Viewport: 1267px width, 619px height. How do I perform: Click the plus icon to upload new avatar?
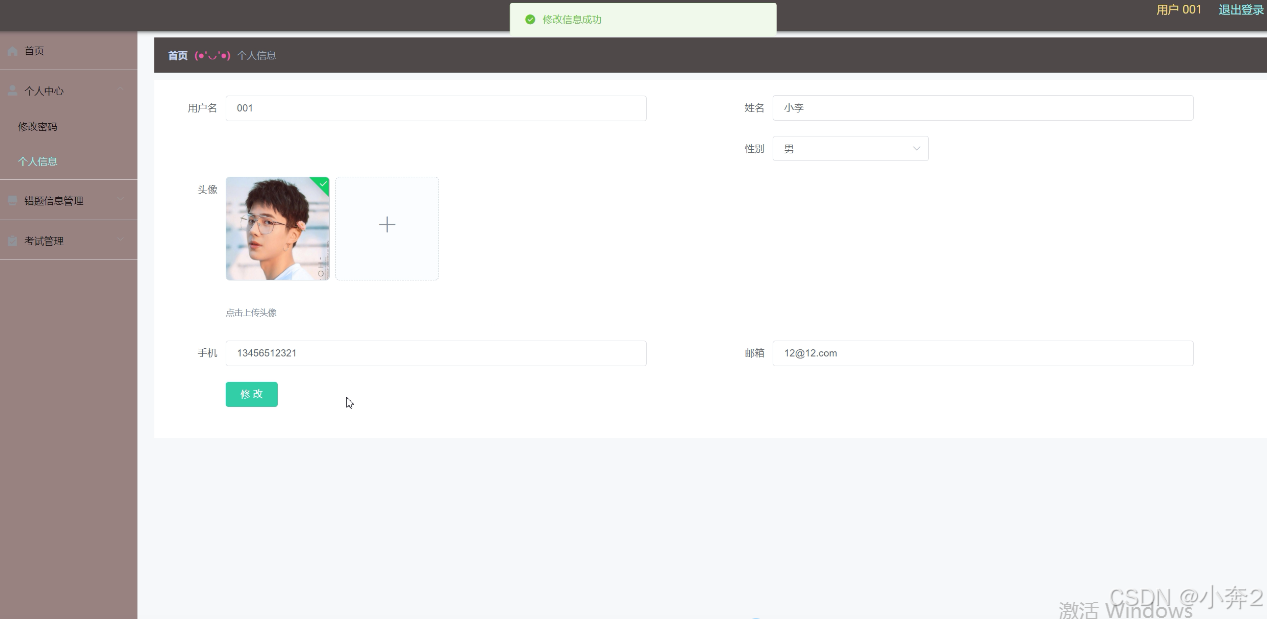click(387, 225)
